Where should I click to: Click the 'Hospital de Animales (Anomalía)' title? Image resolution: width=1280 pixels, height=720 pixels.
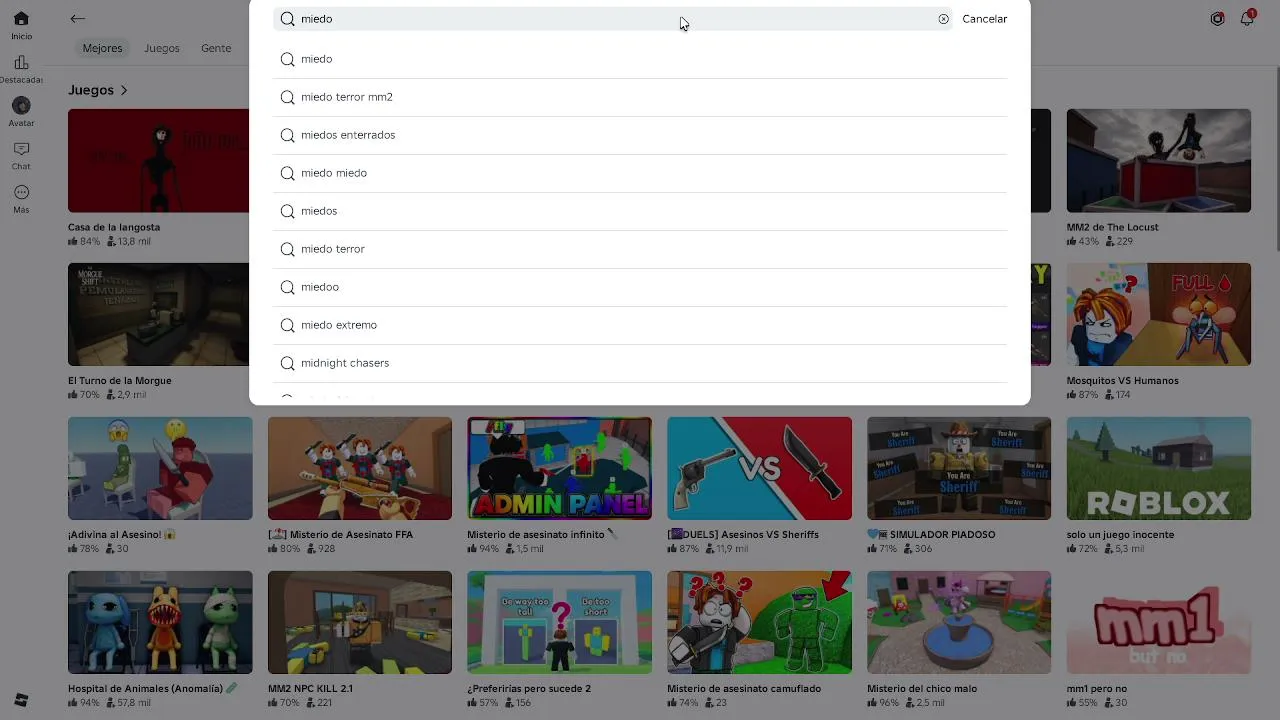tap(152, 689)
